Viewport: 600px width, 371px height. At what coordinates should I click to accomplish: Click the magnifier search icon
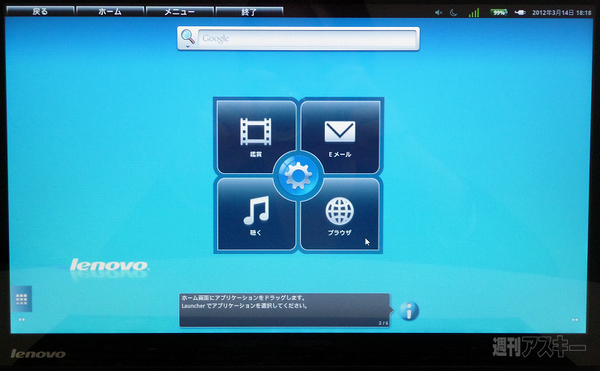pyautogui.click(x=188, y=36)
